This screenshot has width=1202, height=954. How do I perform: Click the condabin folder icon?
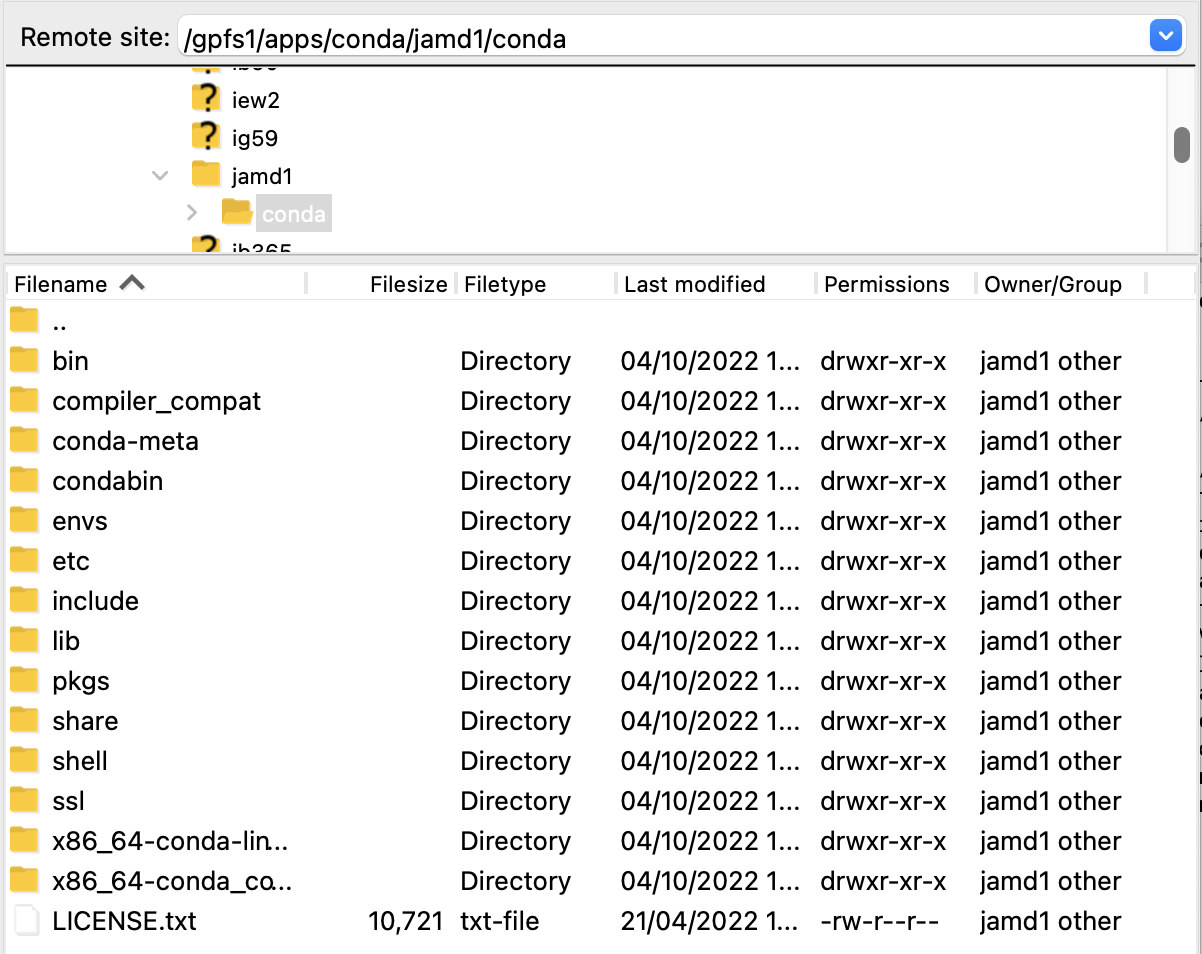tap(24, 480)
